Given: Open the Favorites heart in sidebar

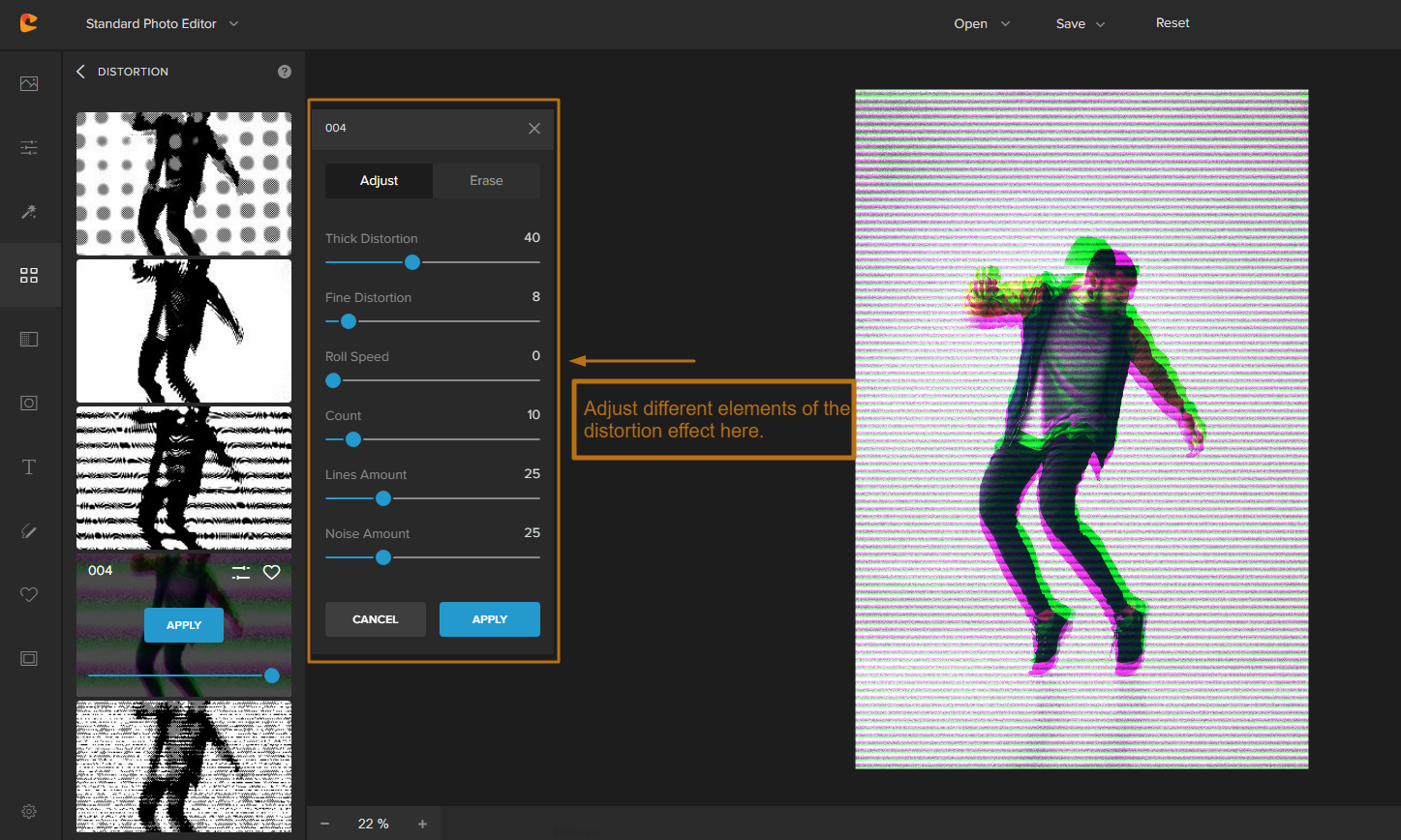Looking at the screenshot, I should [29, 594].
